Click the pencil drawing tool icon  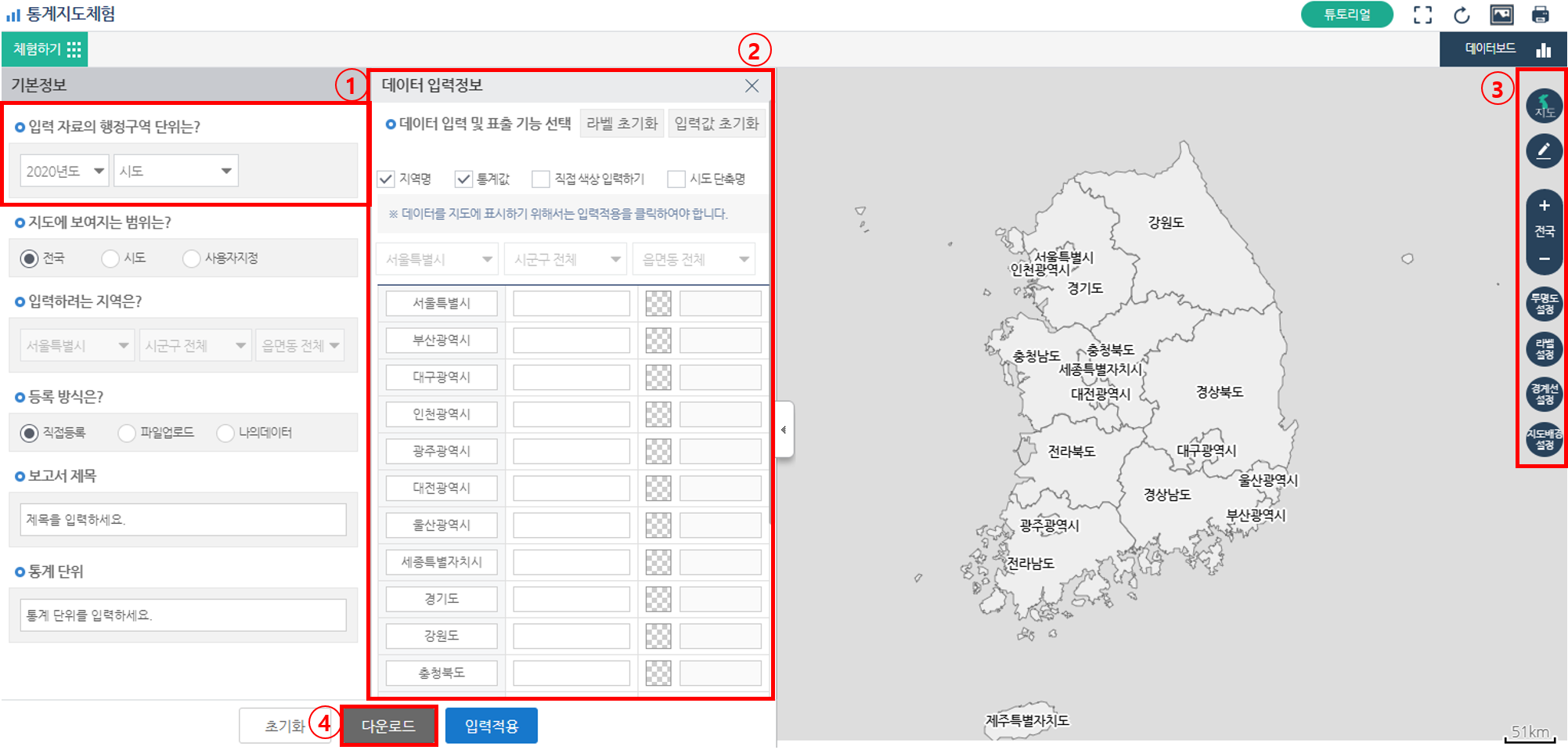click(1543, 150)
